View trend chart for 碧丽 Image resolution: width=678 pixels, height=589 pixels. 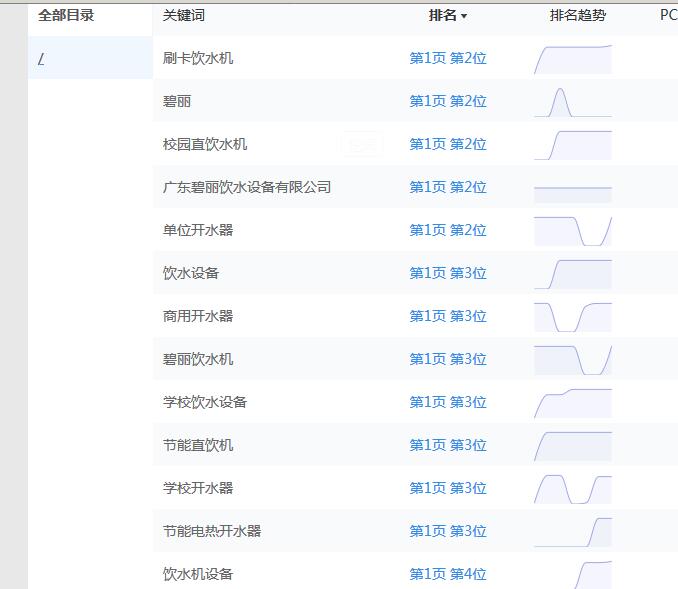coord(573,102)
